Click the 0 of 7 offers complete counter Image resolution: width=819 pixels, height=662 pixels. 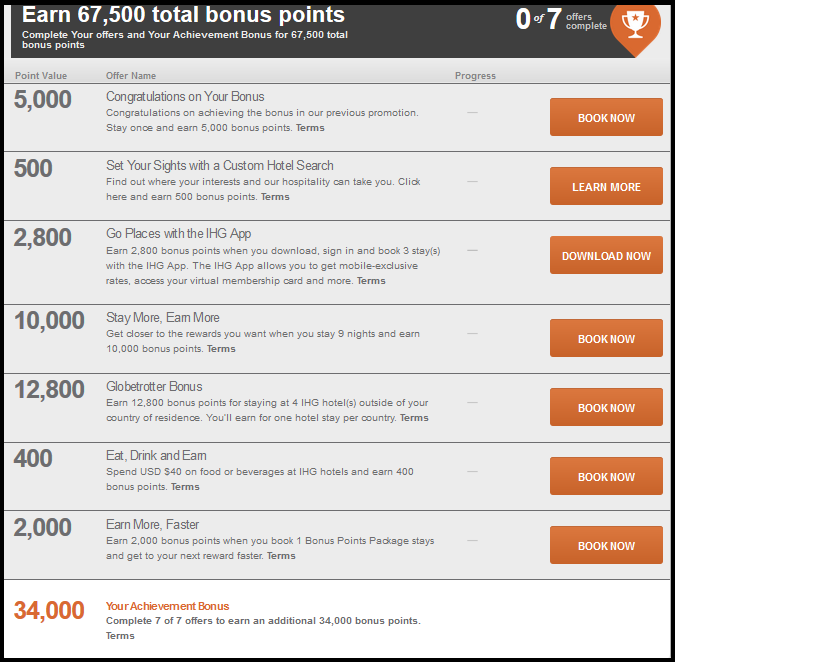pyautogui.click(x=561, y=20)
